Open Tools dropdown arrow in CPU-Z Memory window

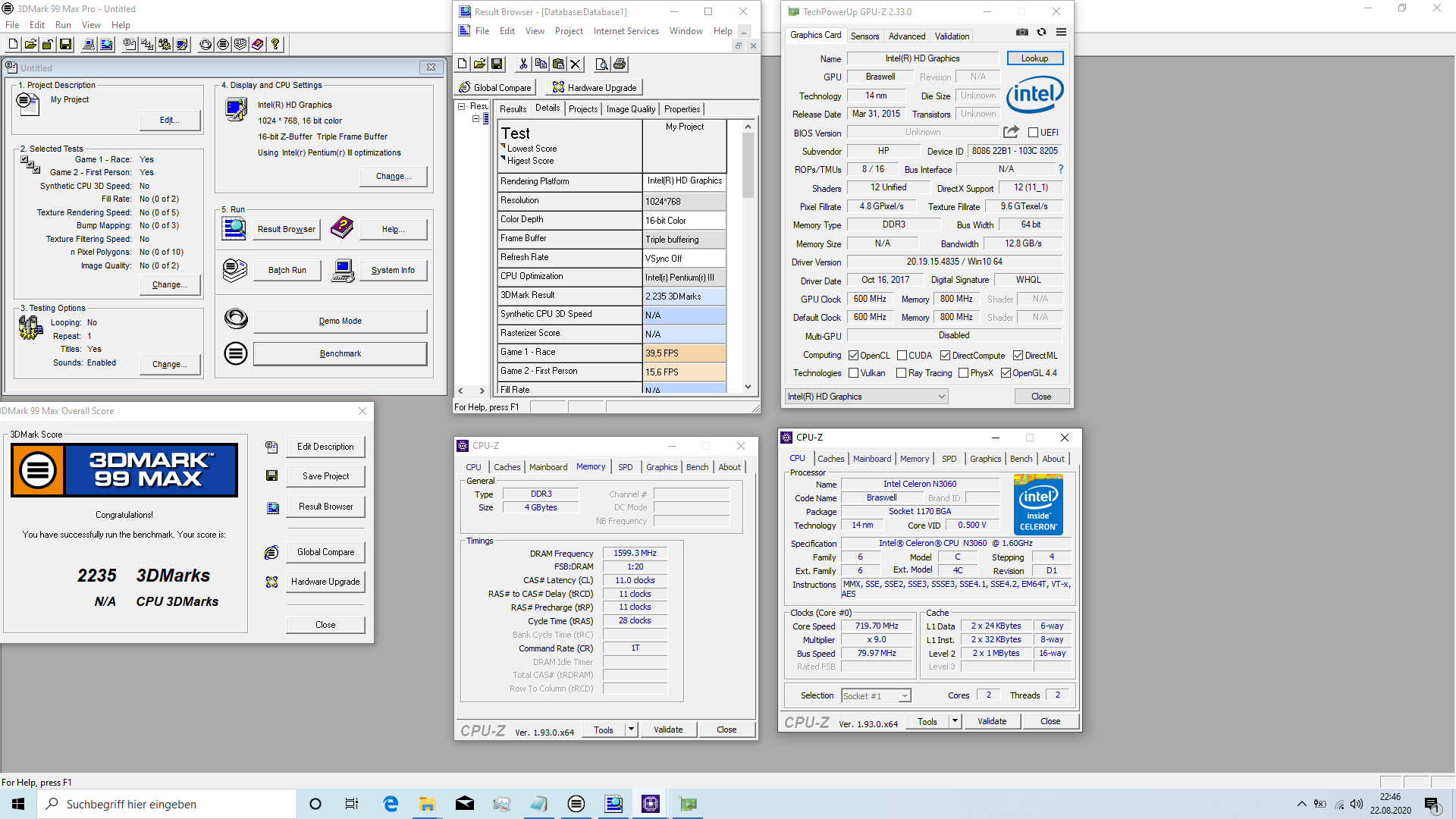[x=631, y=730]
